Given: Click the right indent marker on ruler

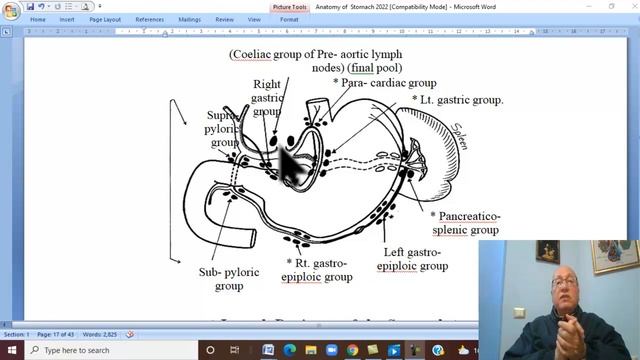Looking at the screenshot, I should pyautogui.click(x=531, y=33).
